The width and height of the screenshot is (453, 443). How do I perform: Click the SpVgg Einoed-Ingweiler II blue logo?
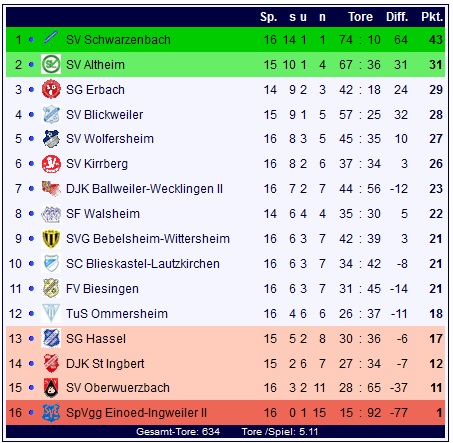point(51,413)
